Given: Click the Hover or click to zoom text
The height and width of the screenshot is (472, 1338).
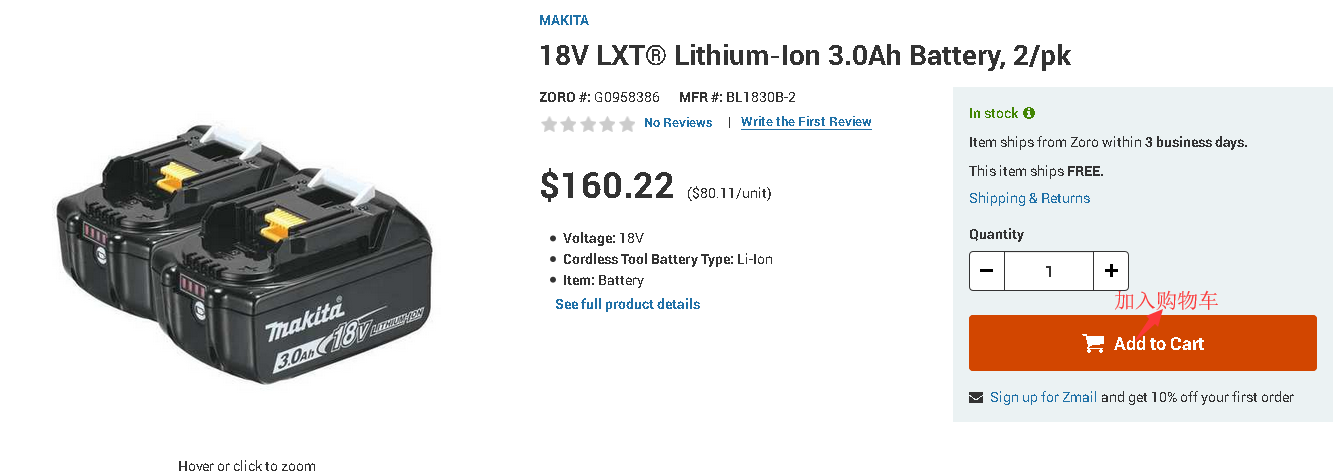Looking at the screenshot, I should click(246, 465).
